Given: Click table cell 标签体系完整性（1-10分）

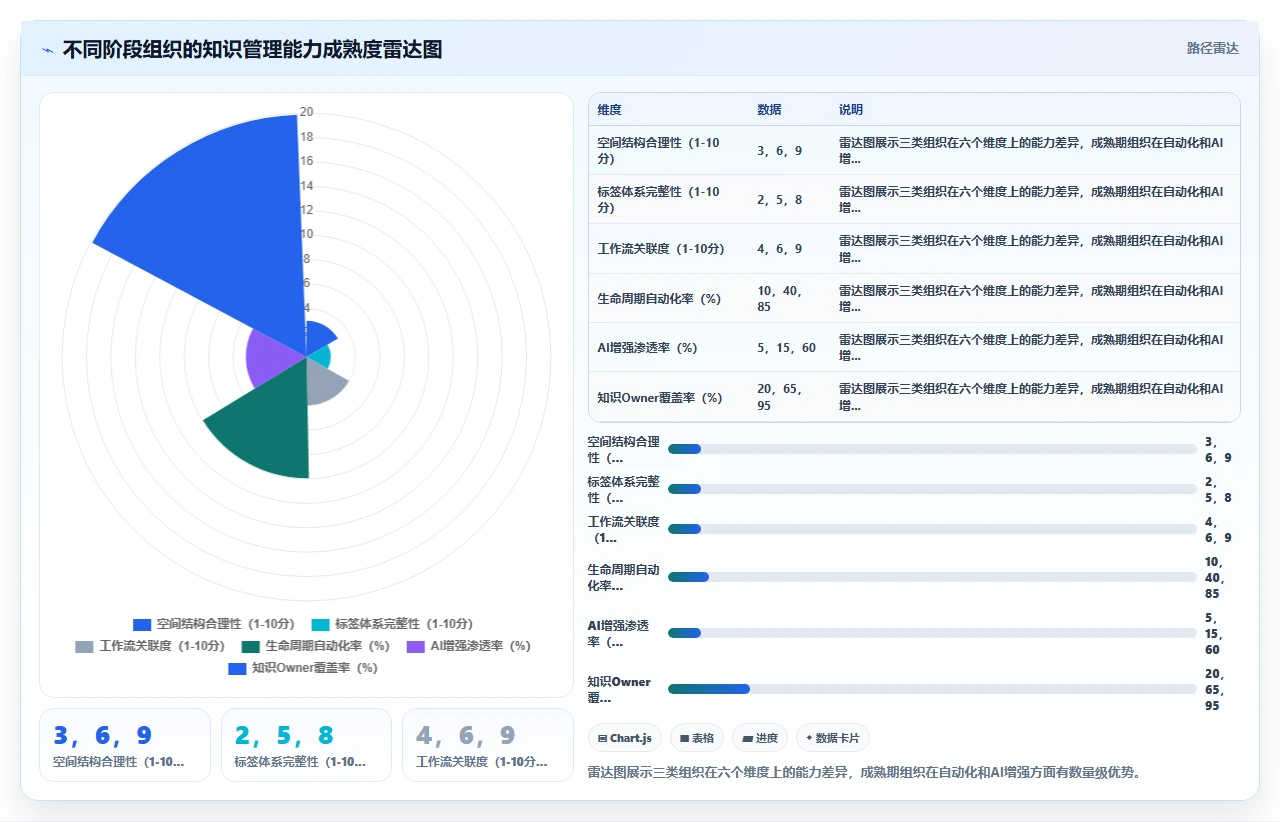Looking at the screenshot, I should pos(668,199).
